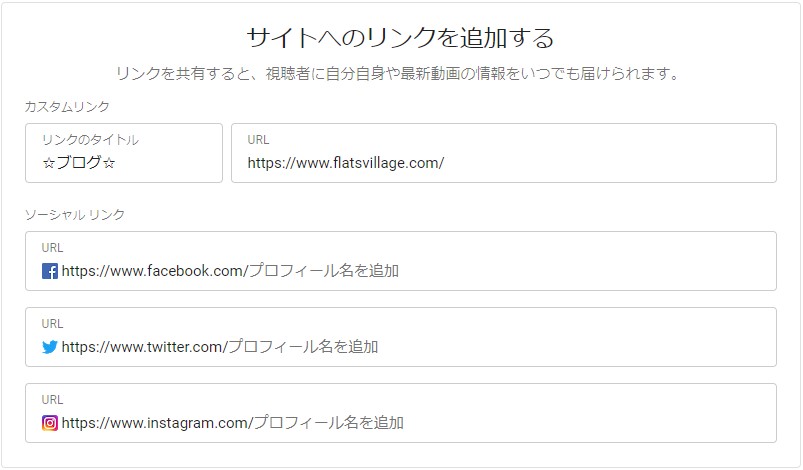Screen dimensions: 803x470
Task: Click URL label above flatsvillage address
Action: coord(258,140)
